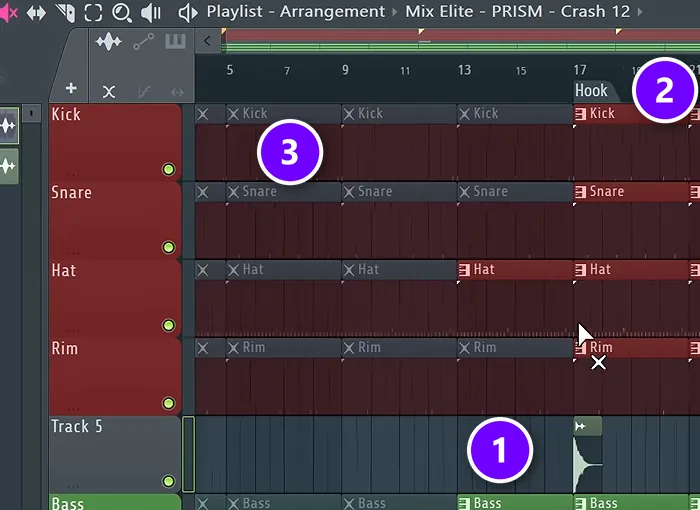This screenshot has width=700, height=510.
Task: Click bar 13 on the timeline ruler
Action: tap(464, 70)
